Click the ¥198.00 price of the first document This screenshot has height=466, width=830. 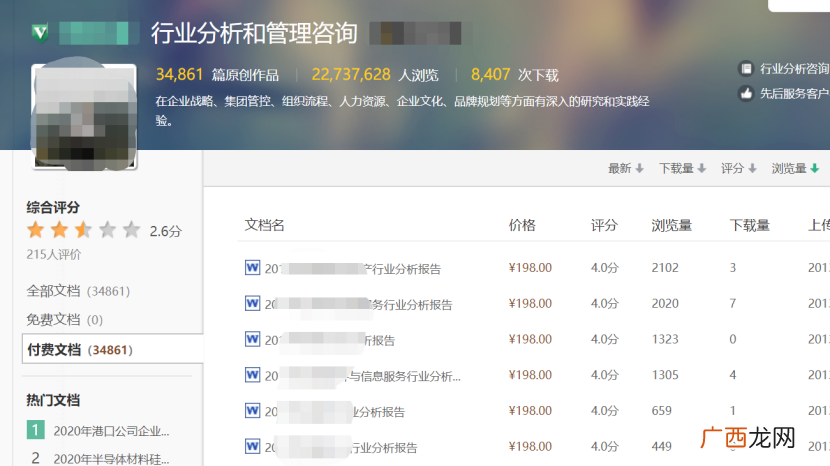point(530,268)
